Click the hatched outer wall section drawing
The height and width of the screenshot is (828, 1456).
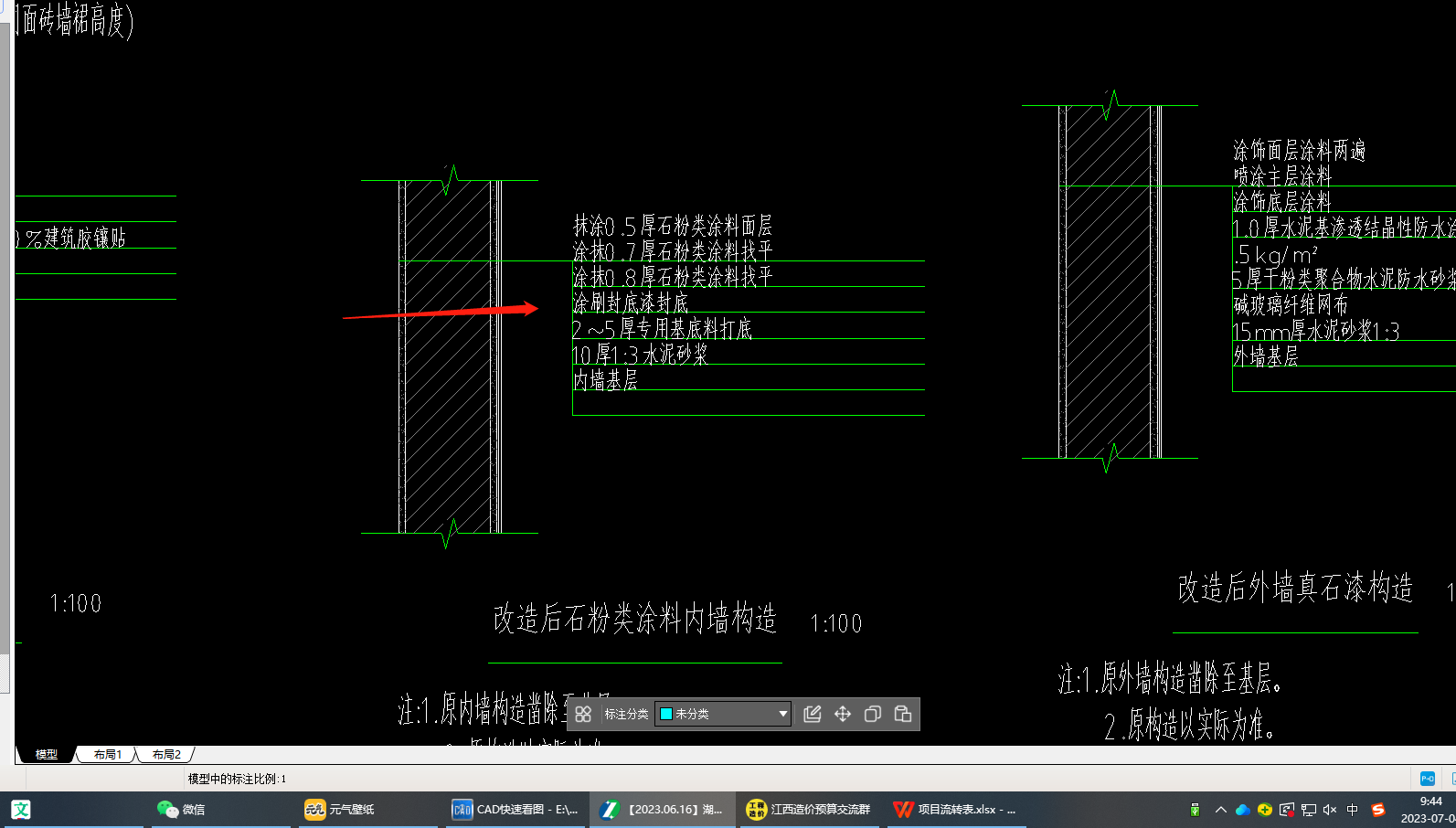pyautogui.click(x=1110, y=281)
